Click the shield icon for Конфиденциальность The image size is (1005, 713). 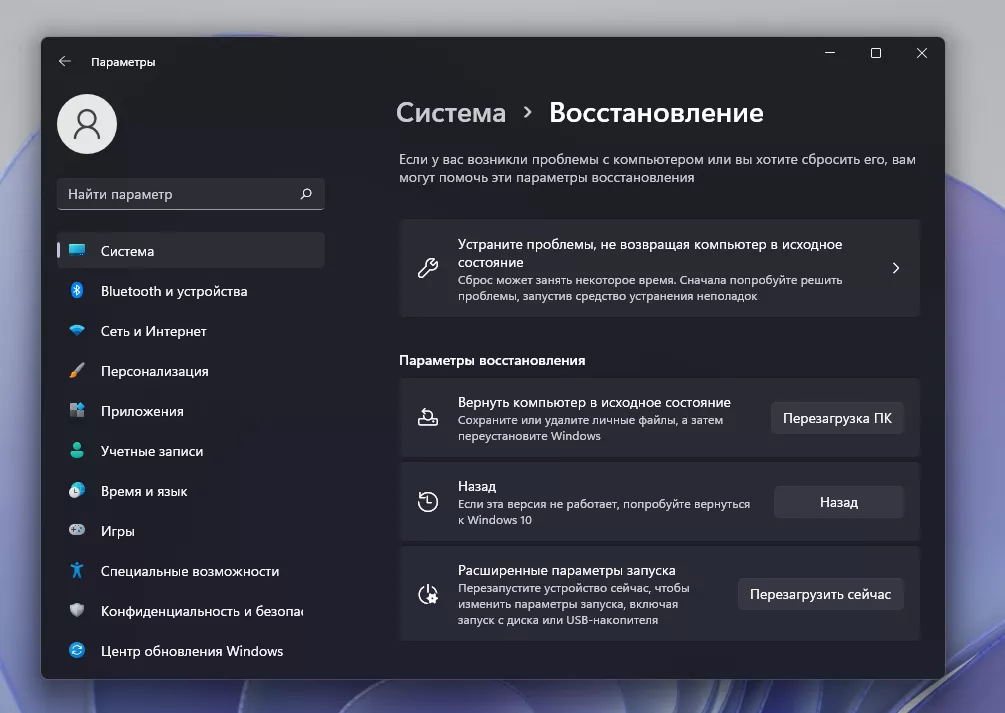point(77,610)
